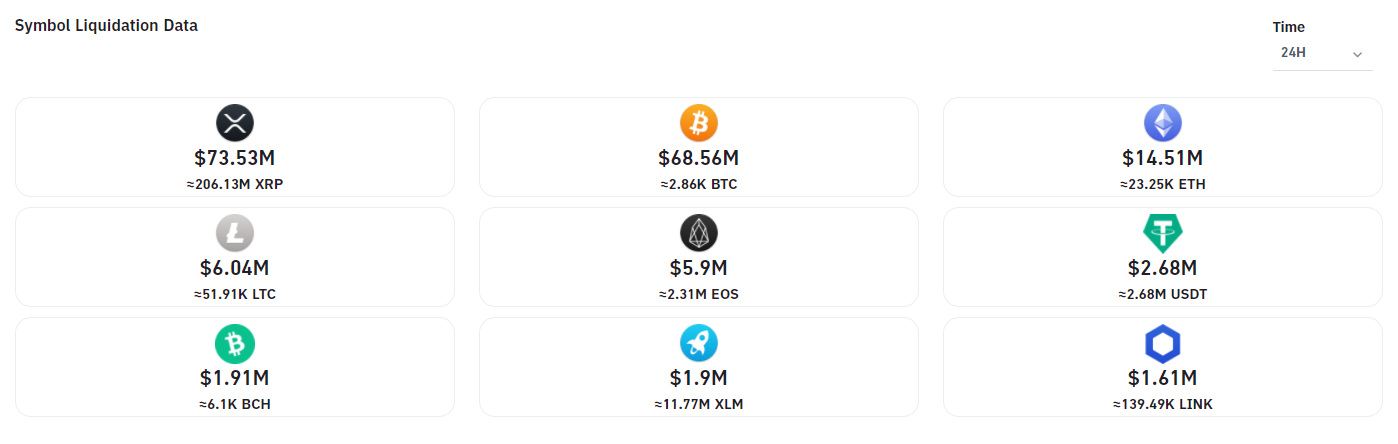1398x444 pixels.
Task: Click the ≈139.49K LINK quantity text
Action: tap(1162, 404)
